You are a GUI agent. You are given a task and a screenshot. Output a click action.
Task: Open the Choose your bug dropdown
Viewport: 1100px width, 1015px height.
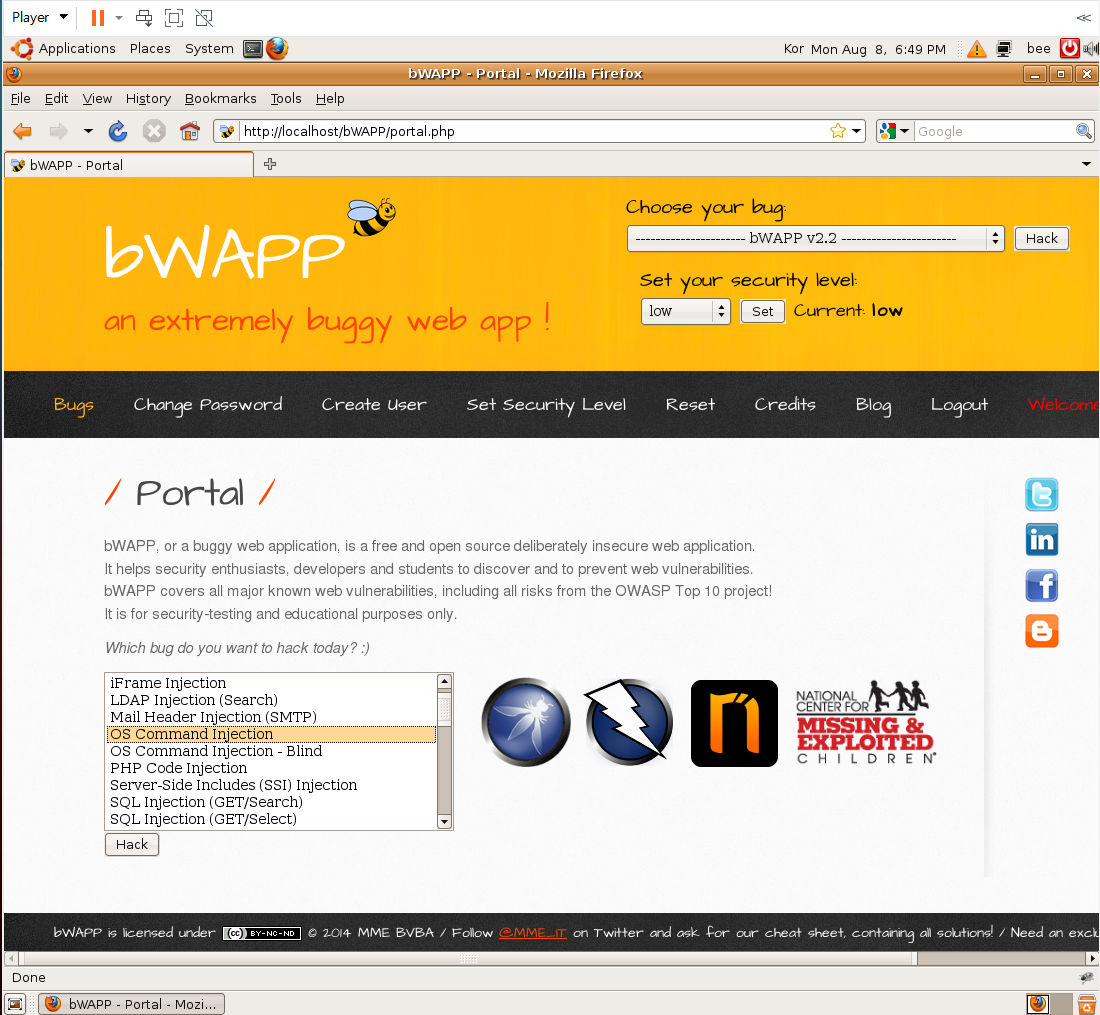(x=815, y=238)
